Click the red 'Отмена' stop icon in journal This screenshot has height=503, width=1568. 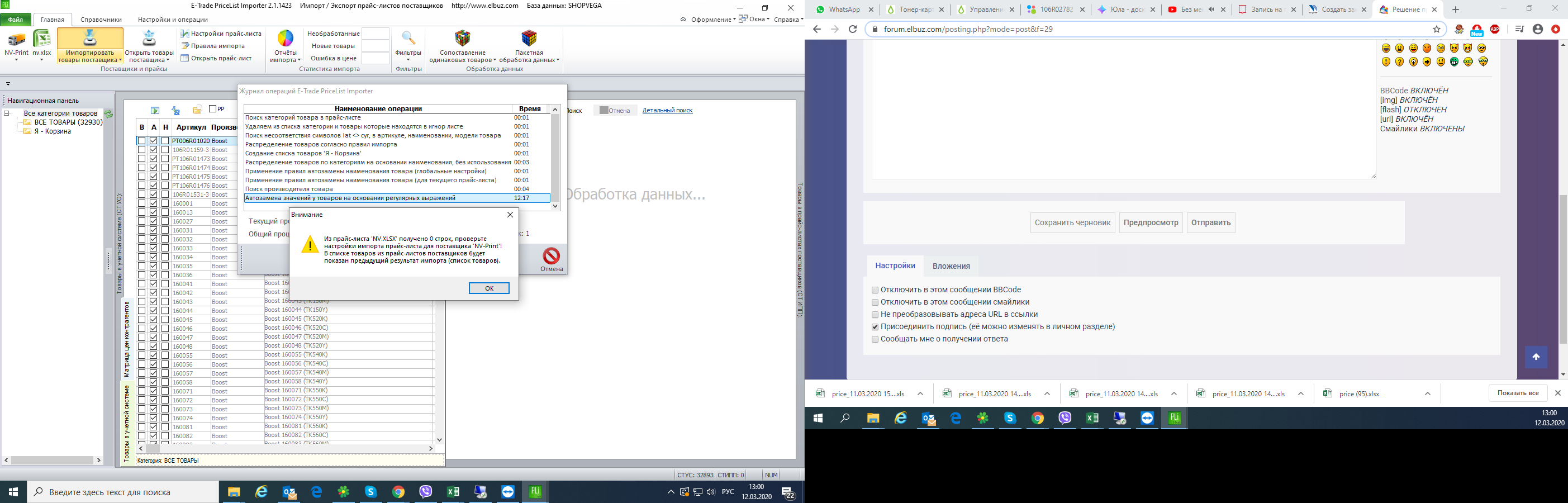(x=552, y=255)
